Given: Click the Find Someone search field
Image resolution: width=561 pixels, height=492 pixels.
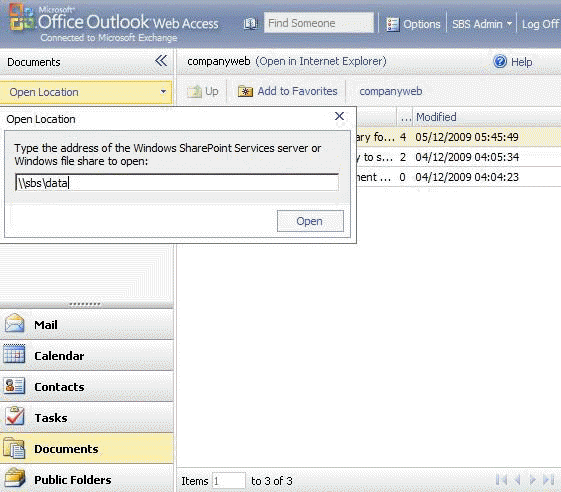Looking at the screenshot, I should pyautogui.click(x=319, y=23).
